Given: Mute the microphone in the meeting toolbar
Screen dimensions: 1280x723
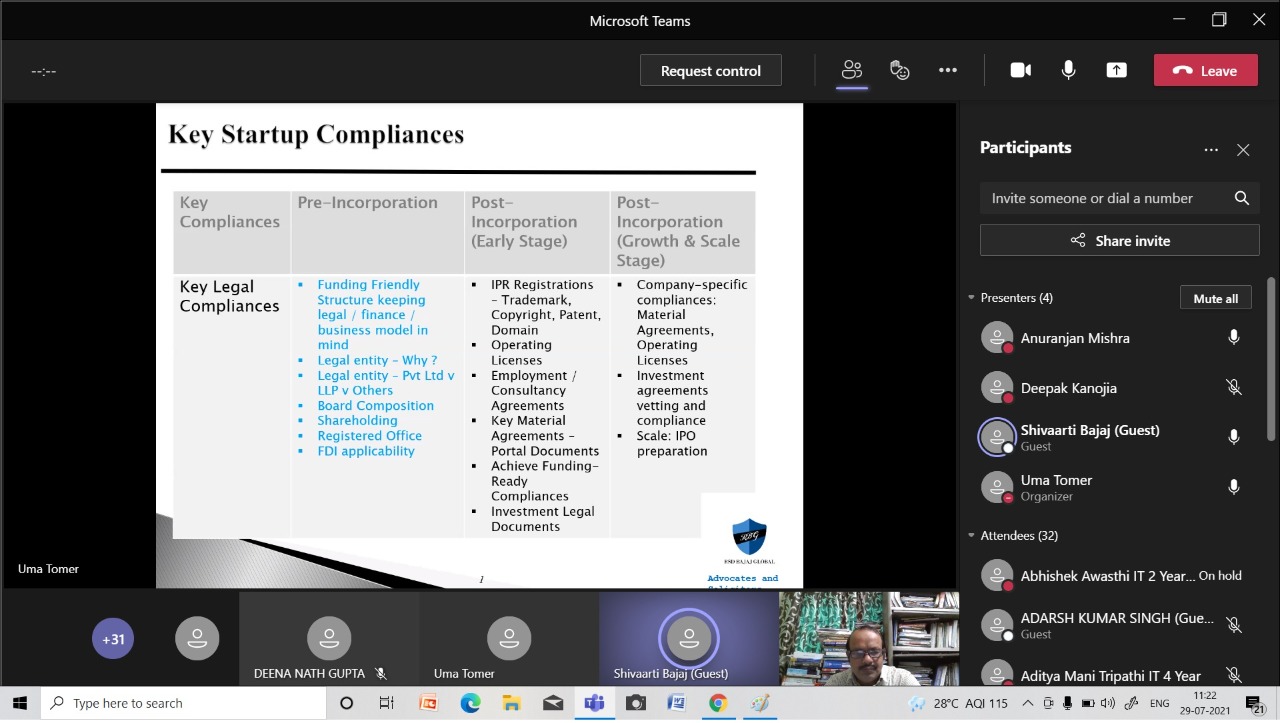Looking at the screenshot, I should click(1068, 70).
